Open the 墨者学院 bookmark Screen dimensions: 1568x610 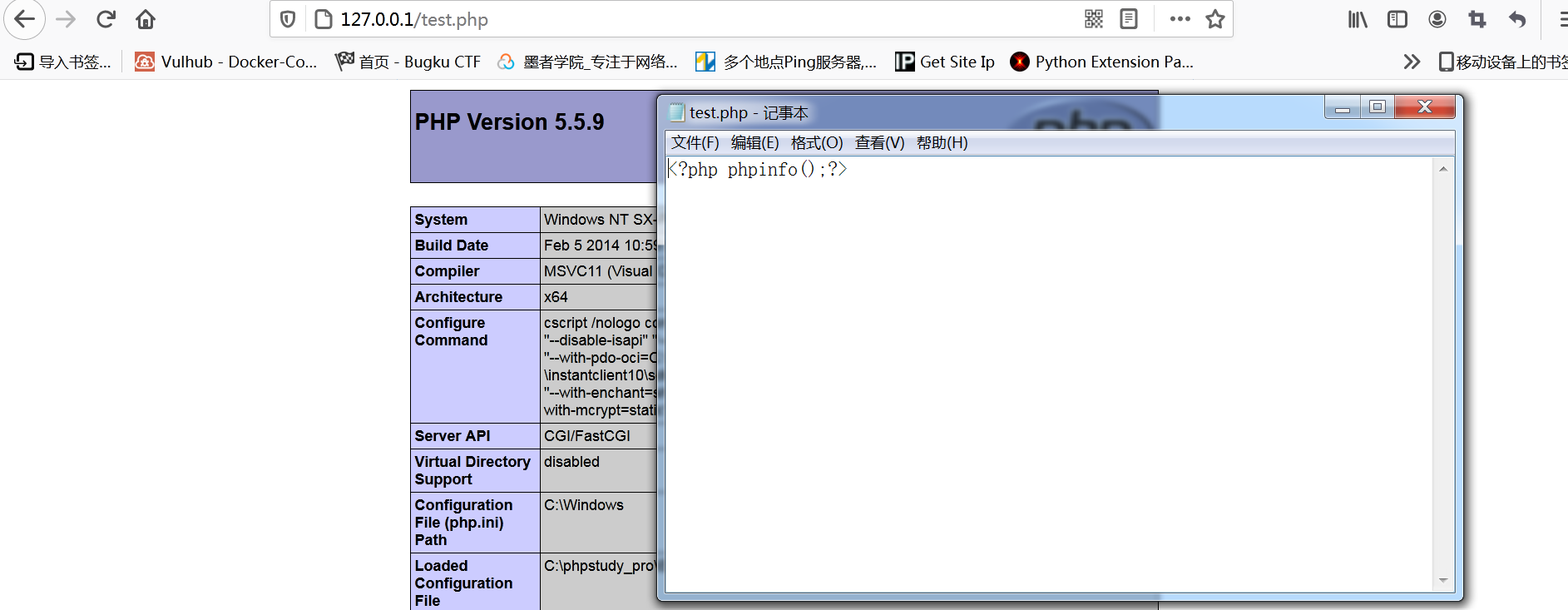click(x=587, y=62)
